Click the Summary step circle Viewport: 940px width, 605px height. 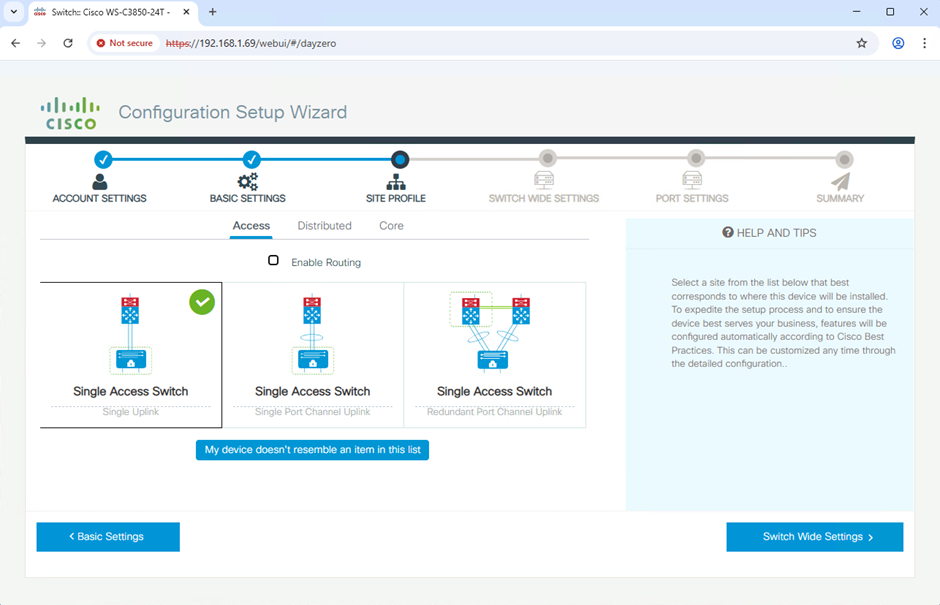(x=844, y=159)
